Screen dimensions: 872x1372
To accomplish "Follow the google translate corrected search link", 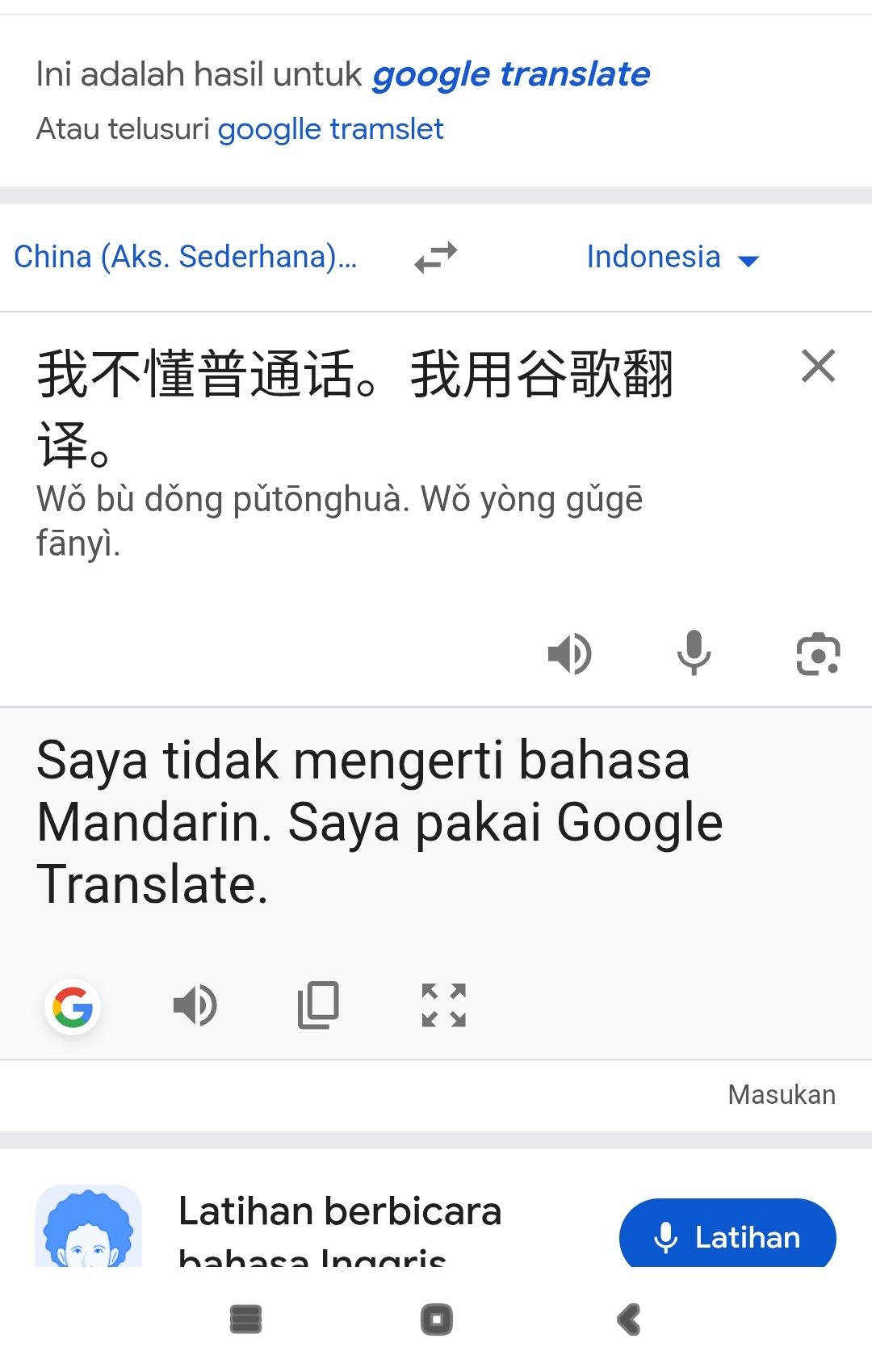I will [510, 74].
